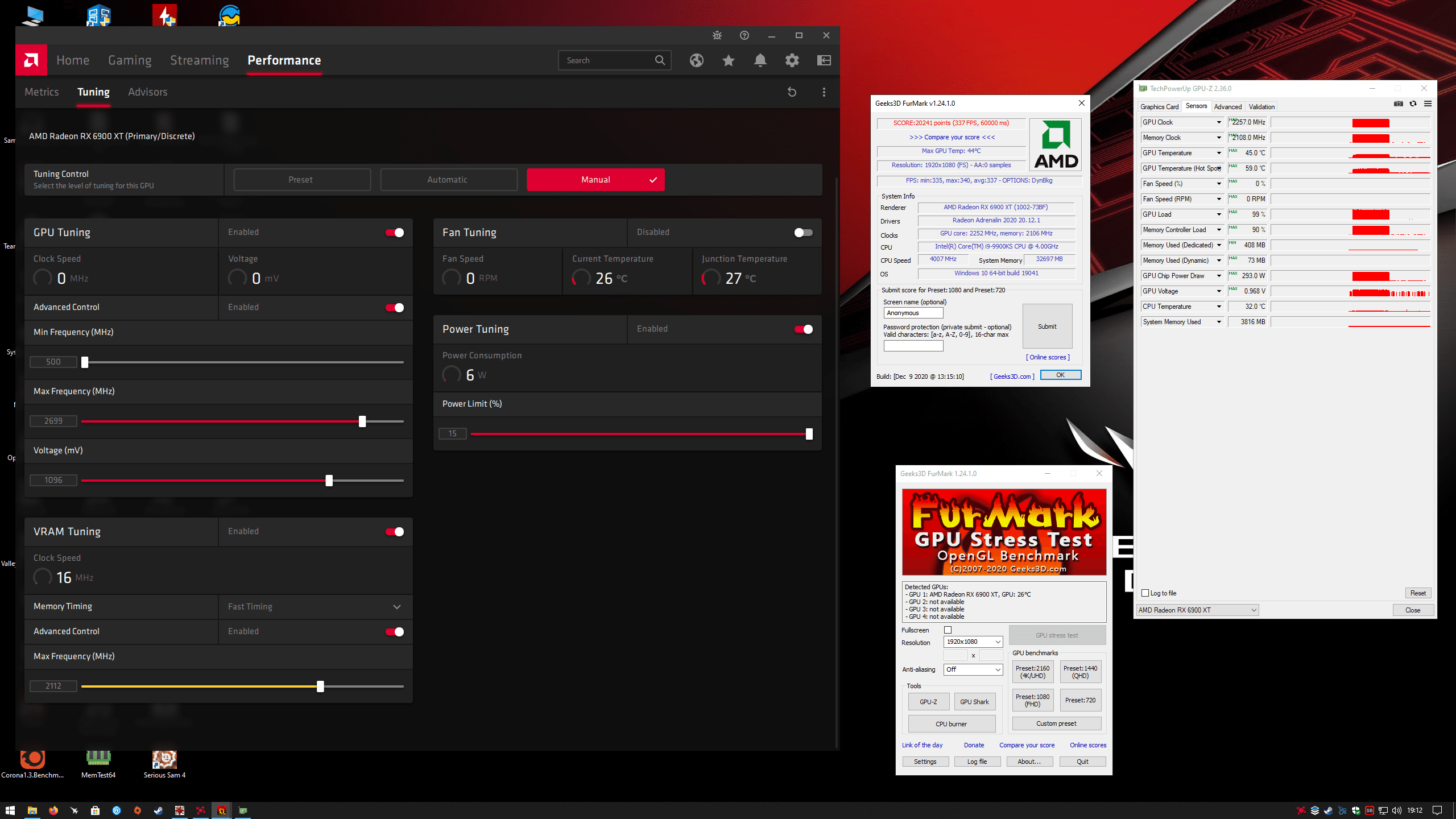1456x819 pixels.
Task: Click GPU-Z screenshot camera icon
Action: point(1399,104)
